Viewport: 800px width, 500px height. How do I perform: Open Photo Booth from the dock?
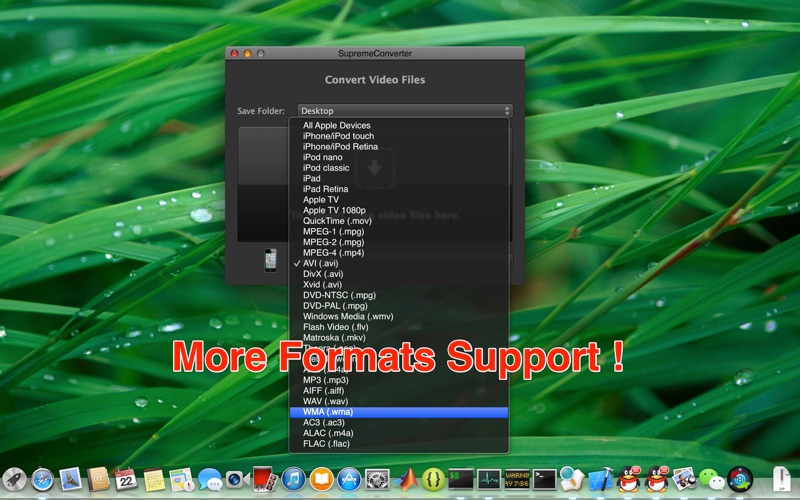[x=265, y=480]
